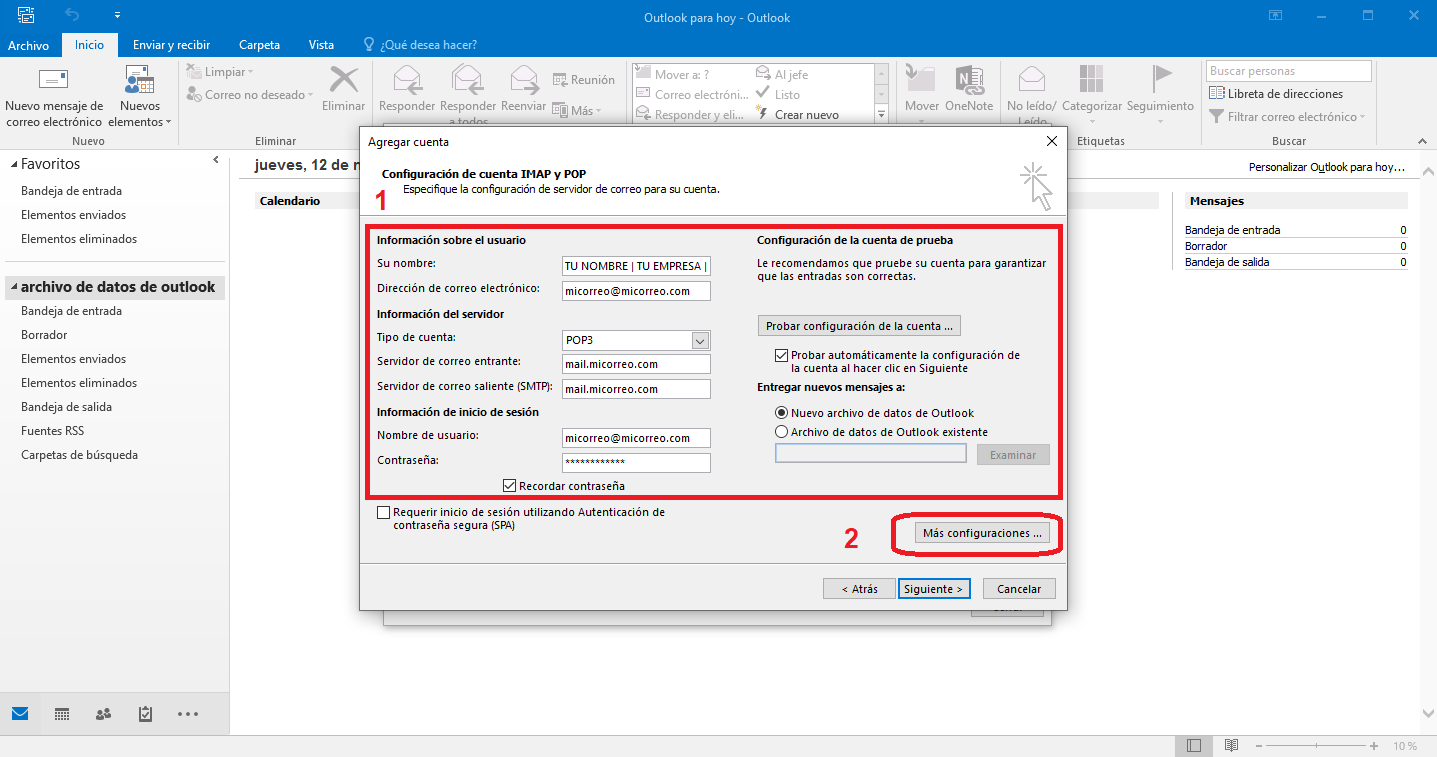Screen dimensions: 1437x757
Task: Open Filtrar correo electrónico dropdown
Action: [1286, 117]
